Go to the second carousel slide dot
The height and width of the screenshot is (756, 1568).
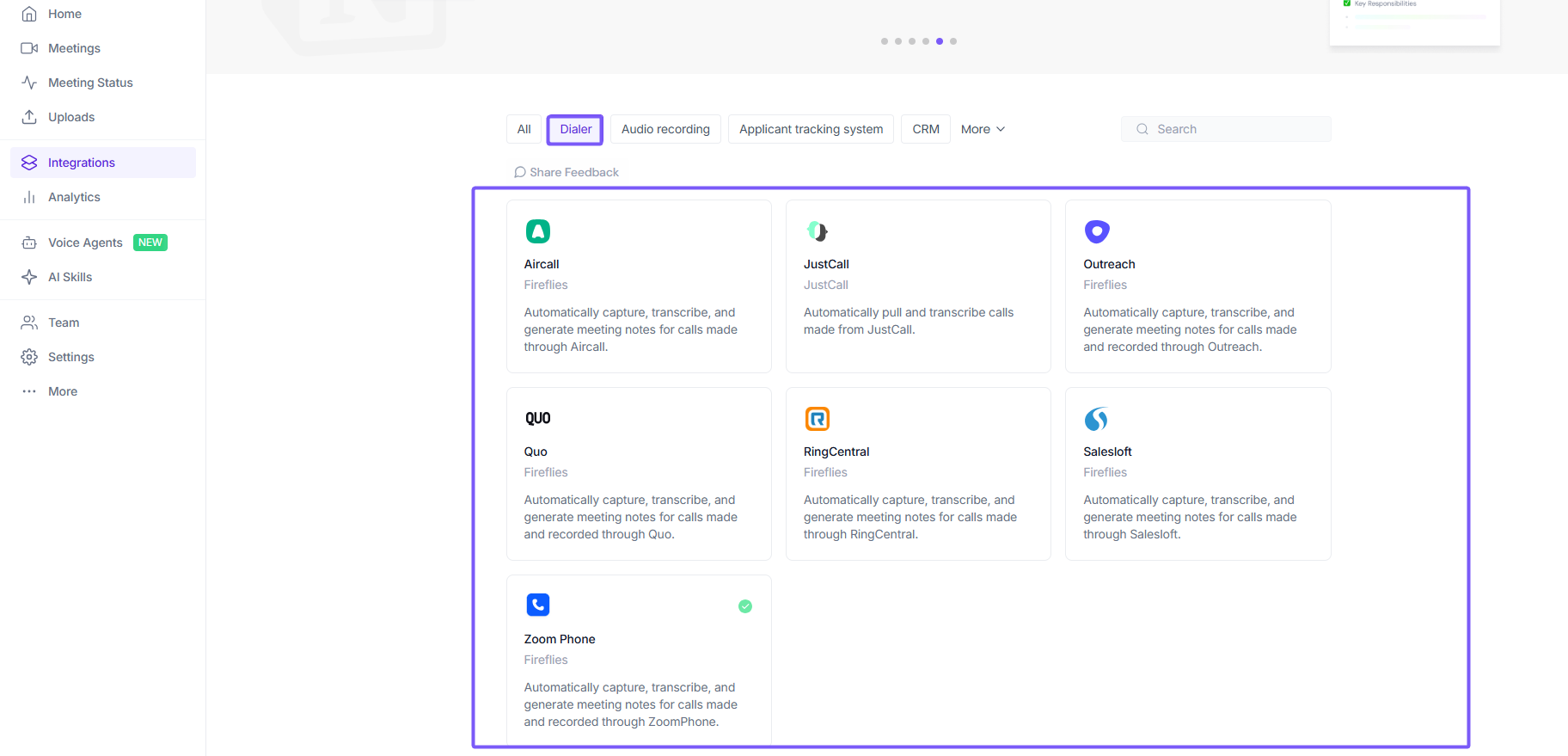[x=898, y=41]
